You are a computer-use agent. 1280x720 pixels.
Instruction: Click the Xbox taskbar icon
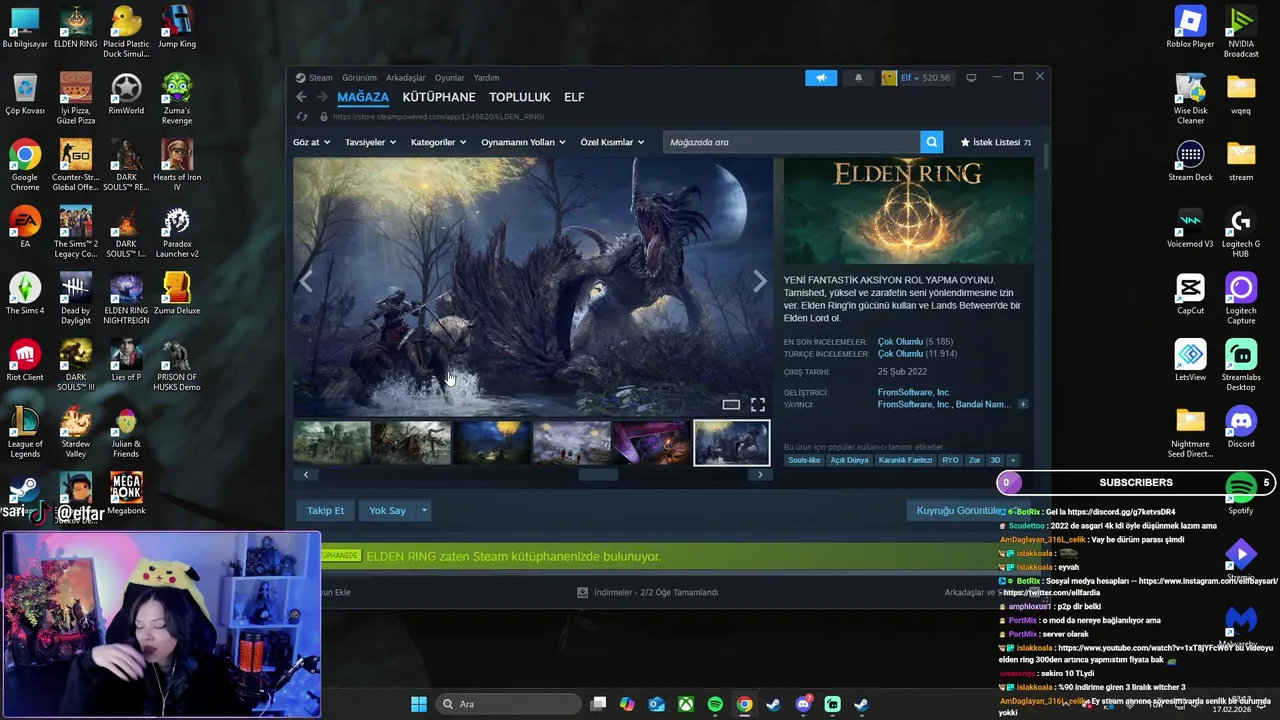(686, 704)
